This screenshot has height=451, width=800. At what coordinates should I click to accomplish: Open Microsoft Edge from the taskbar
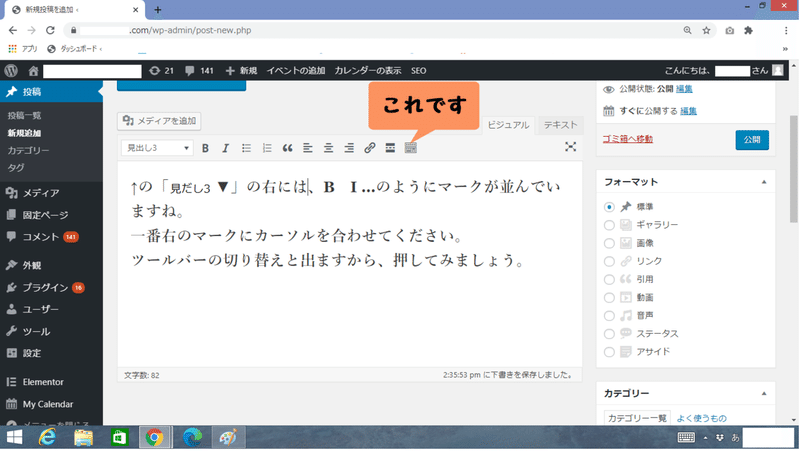click(192, 438)
